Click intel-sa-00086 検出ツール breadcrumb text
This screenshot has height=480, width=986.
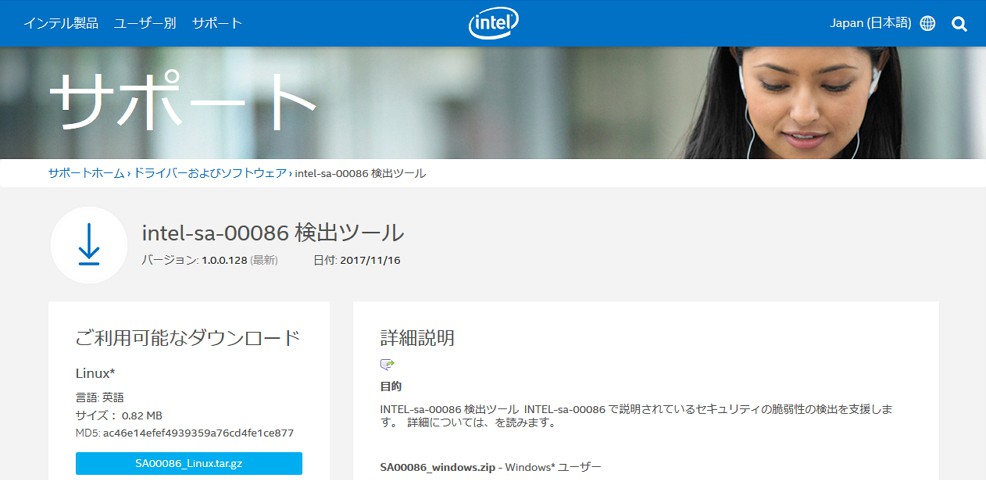(x=360, y=174)
